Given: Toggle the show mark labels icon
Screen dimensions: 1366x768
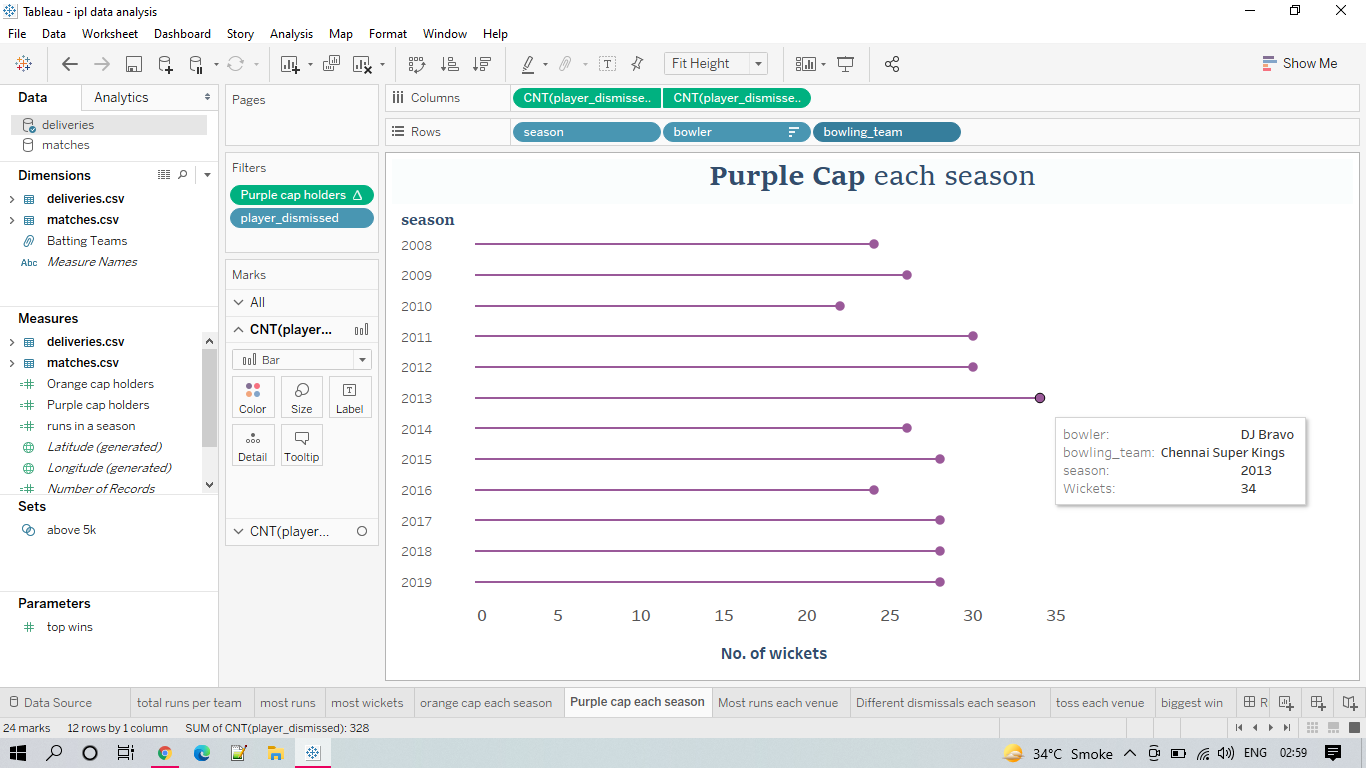Looking at the screenshot, I should [x=607, y=64].
